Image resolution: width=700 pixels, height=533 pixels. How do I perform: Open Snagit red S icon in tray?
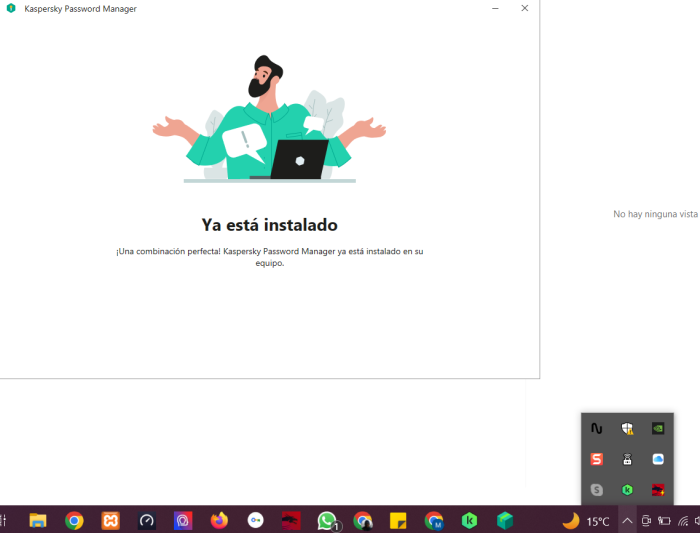(596, 459)
